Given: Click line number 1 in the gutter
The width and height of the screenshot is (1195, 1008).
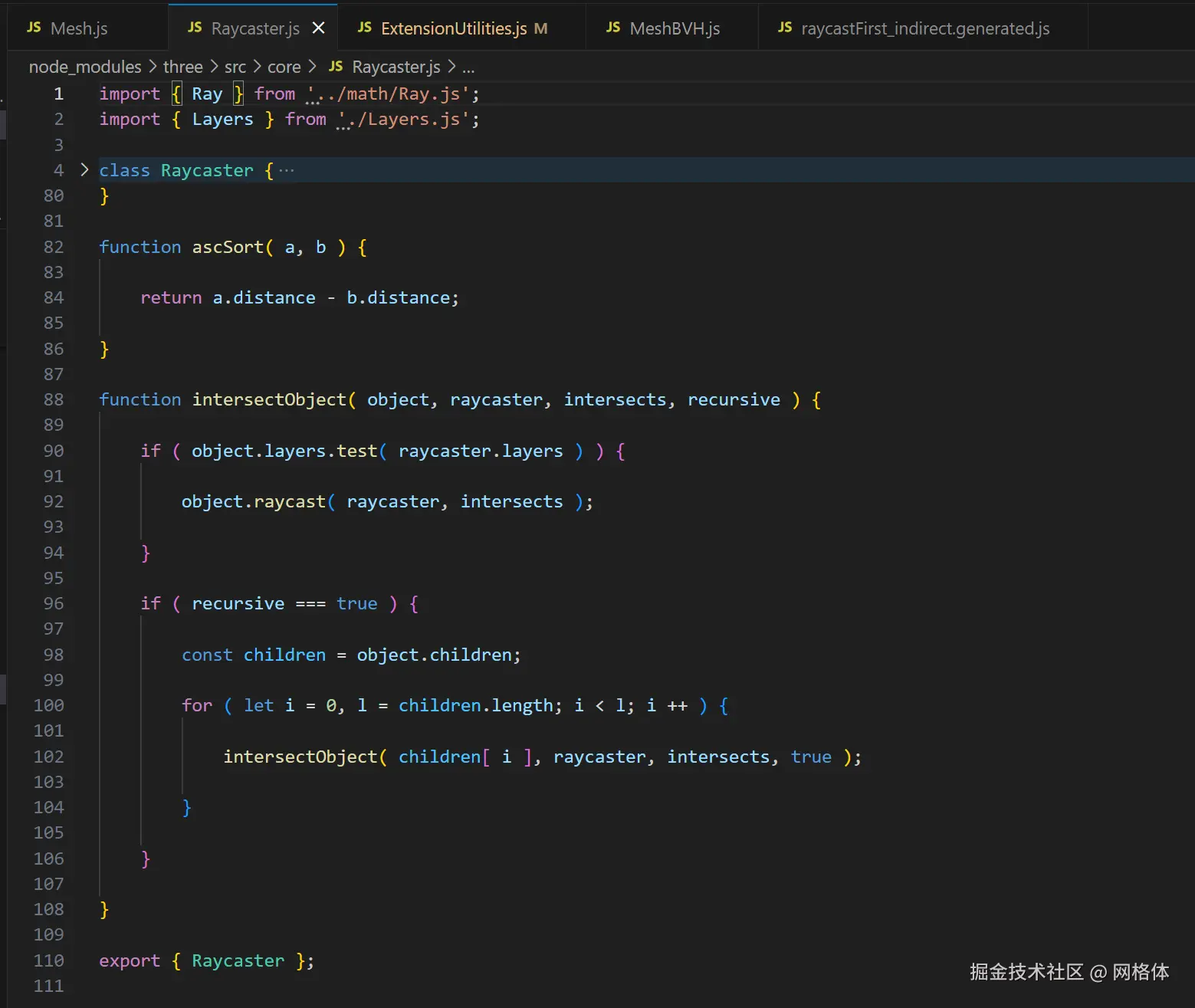Looking at the screenshot, I should 59,94.
